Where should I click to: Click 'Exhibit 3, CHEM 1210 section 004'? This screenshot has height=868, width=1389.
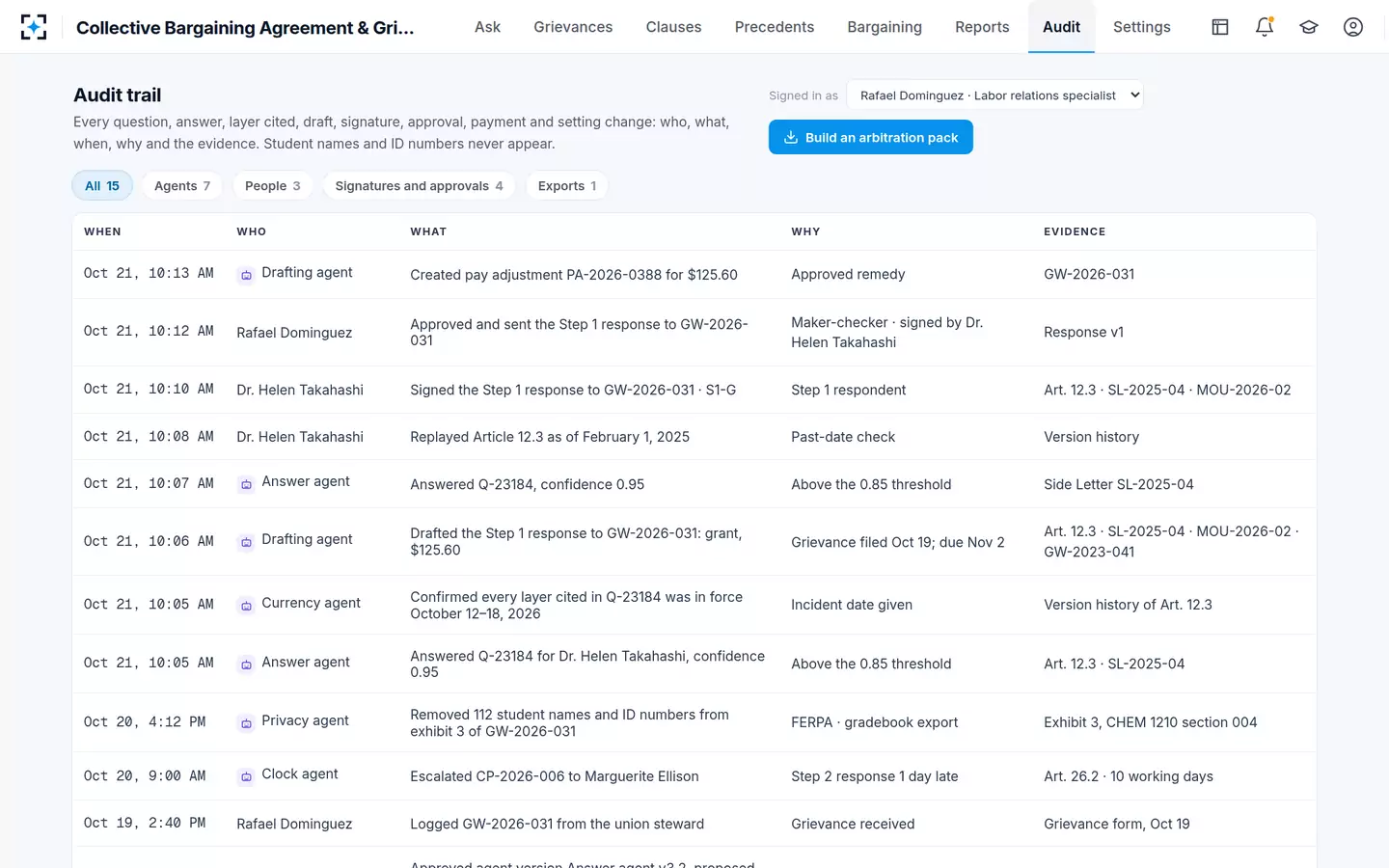point(1151,722)
